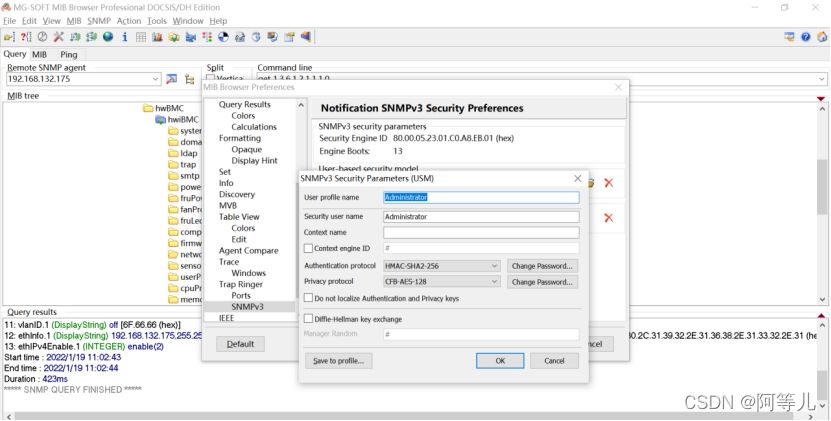Viewport: 831px width, 421px height.
Task: Click the red triangle above the Query results scrollbar
Action: [821, 315]
